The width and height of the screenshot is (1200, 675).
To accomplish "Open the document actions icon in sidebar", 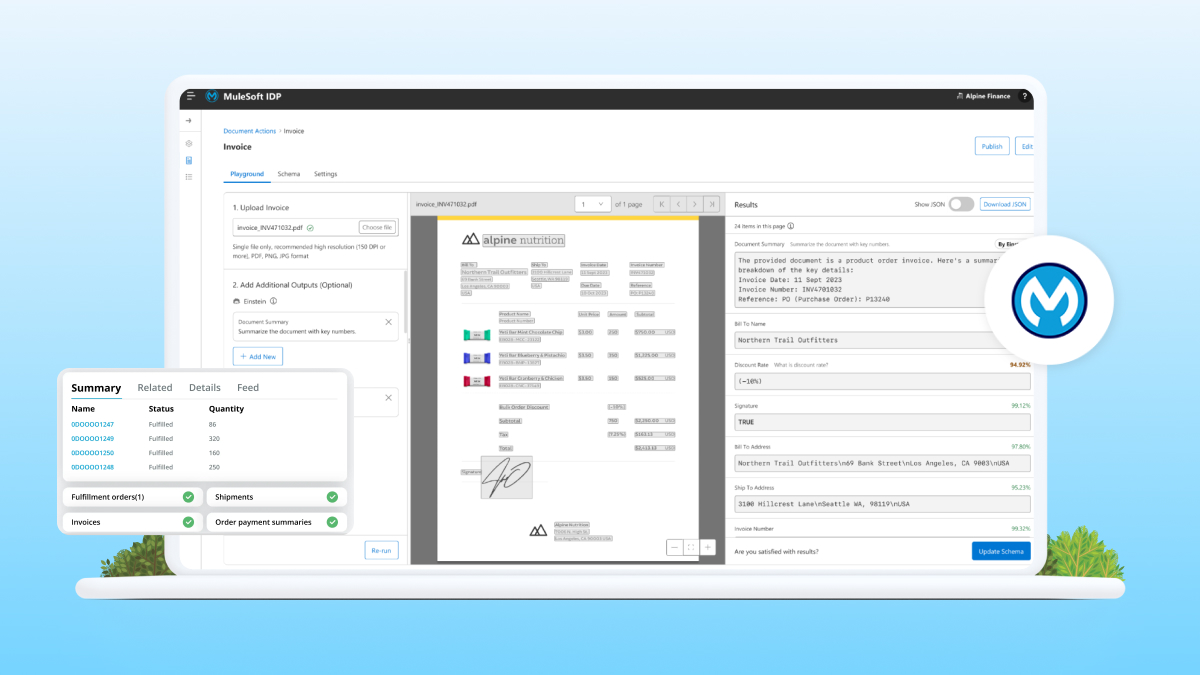I will [189, 160].
